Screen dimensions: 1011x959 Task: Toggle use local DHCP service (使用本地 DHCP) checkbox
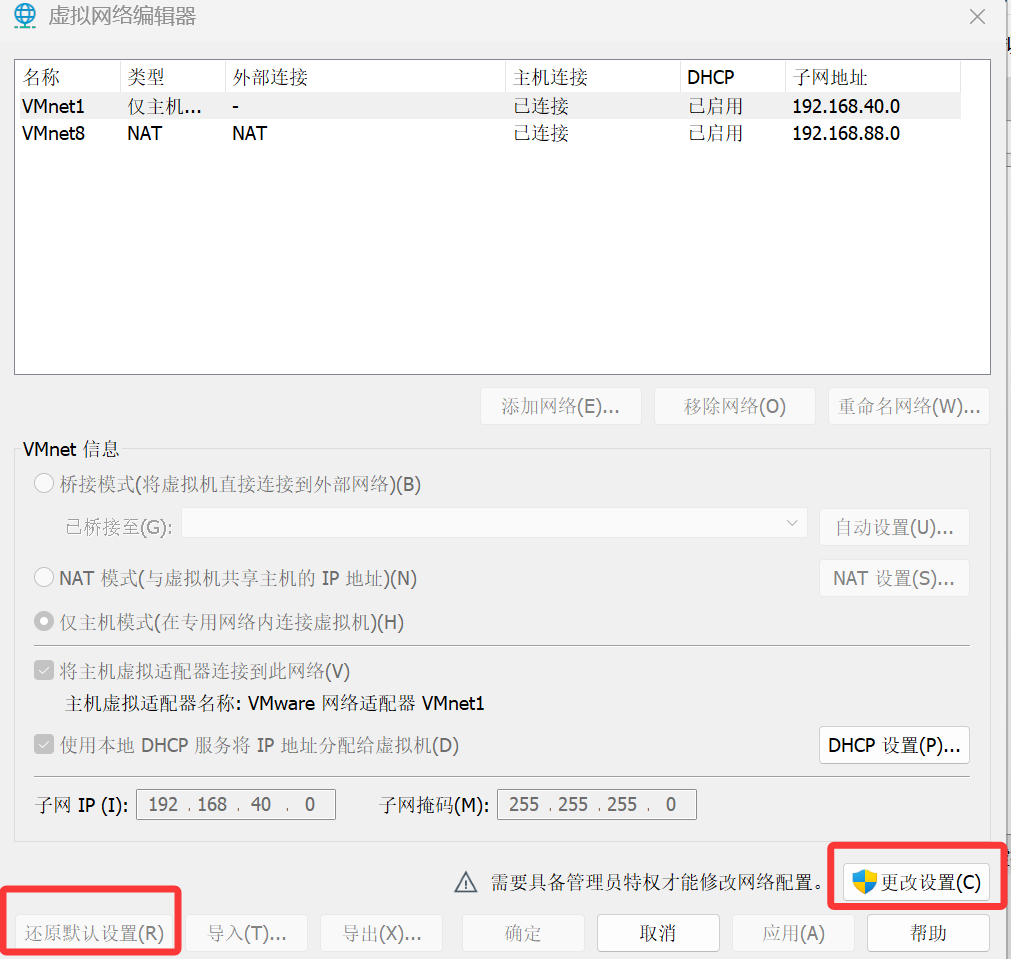(44, 745)
